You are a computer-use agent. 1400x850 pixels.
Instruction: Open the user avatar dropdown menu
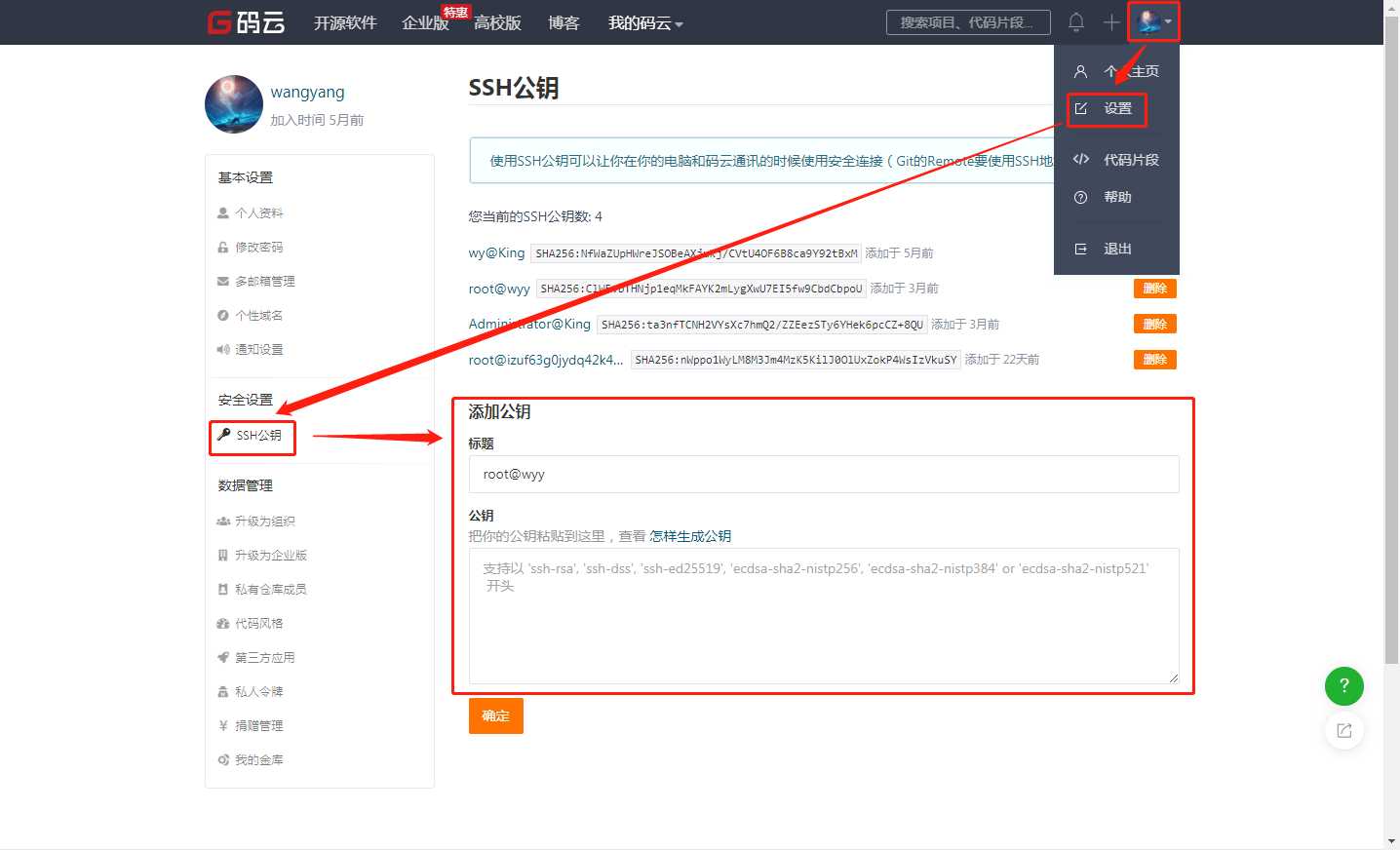pyautogui.click(x=1154, y=21)
